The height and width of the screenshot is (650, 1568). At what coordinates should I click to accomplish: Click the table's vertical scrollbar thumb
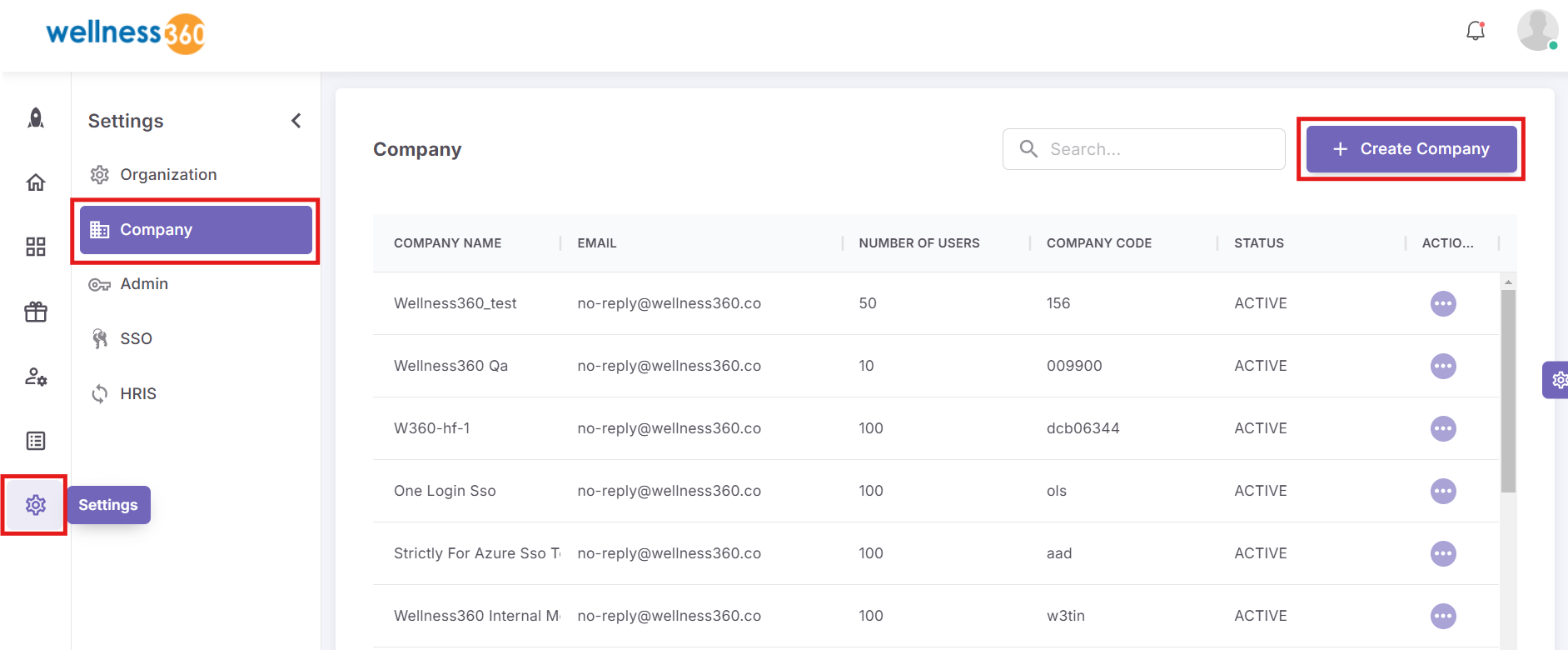1508,390
